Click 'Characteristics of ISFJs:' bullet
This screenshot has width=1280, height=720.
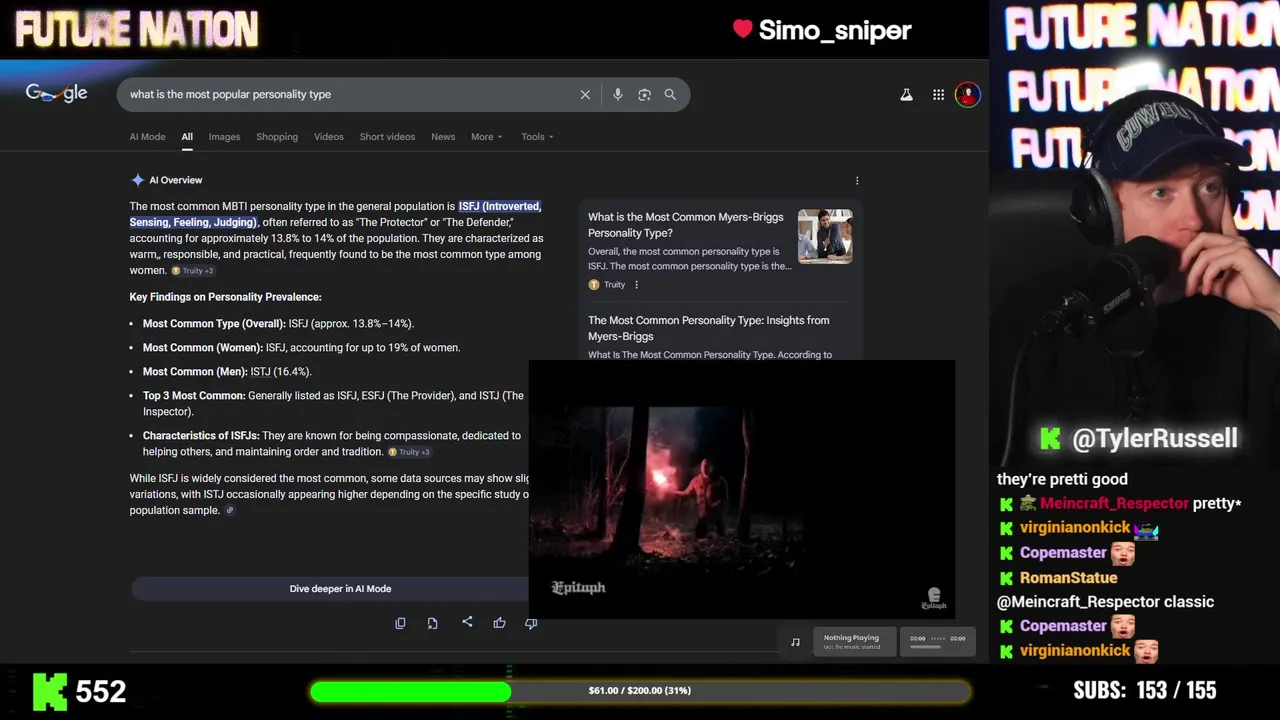(201, 436)
